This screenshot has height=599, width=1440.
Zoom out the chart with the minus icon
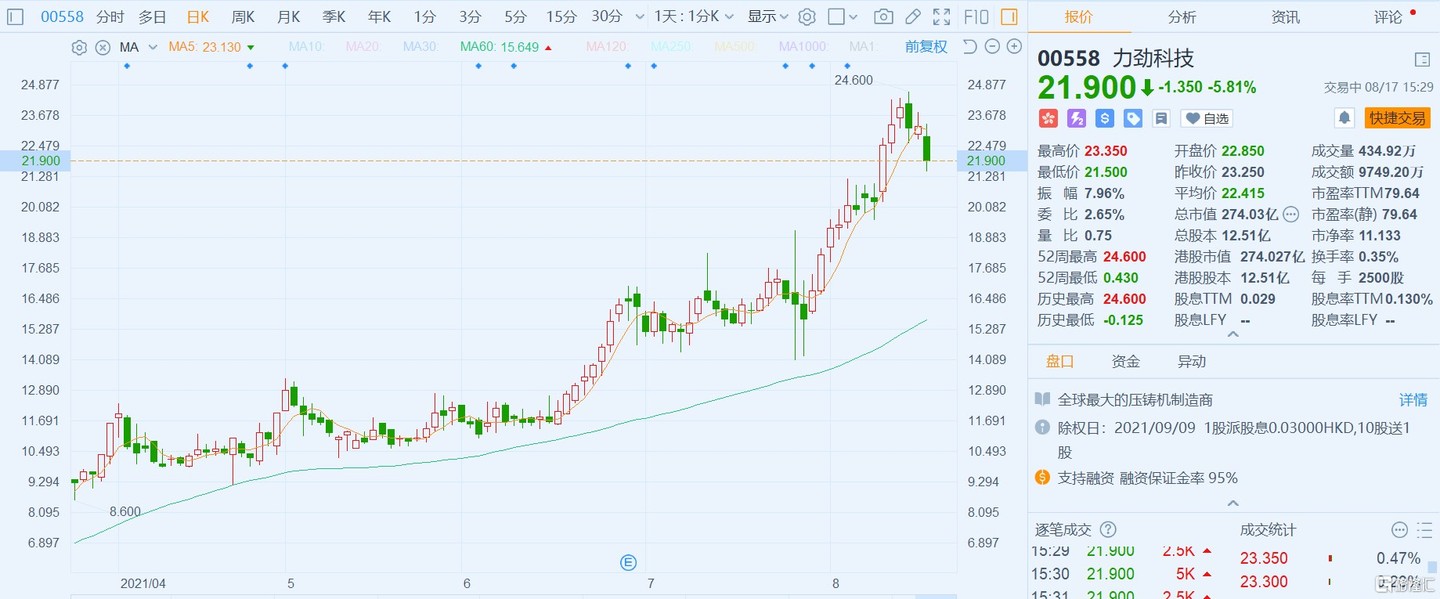(991, 46)
